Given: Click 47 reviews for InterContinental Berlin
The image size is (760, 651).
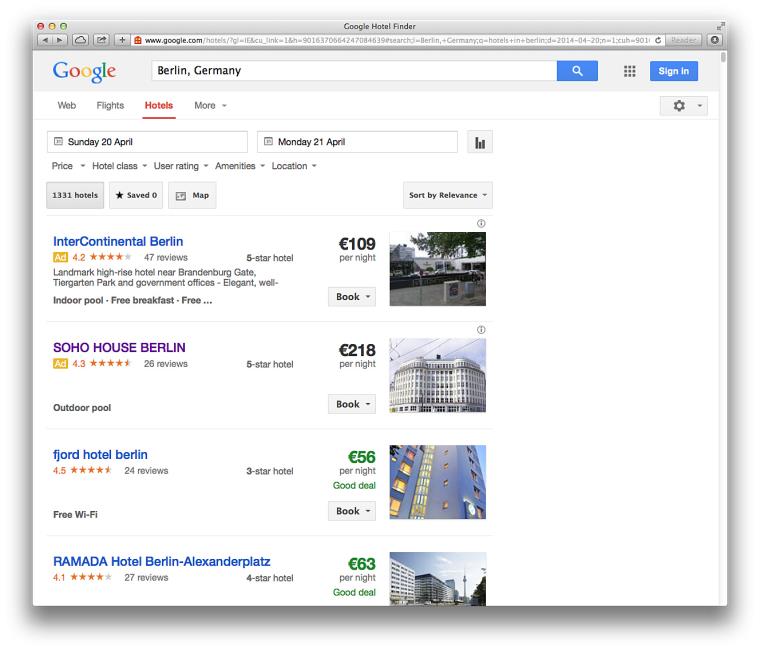Looking at the screenshot, I should pyautogui.click(x=166, y=257).
